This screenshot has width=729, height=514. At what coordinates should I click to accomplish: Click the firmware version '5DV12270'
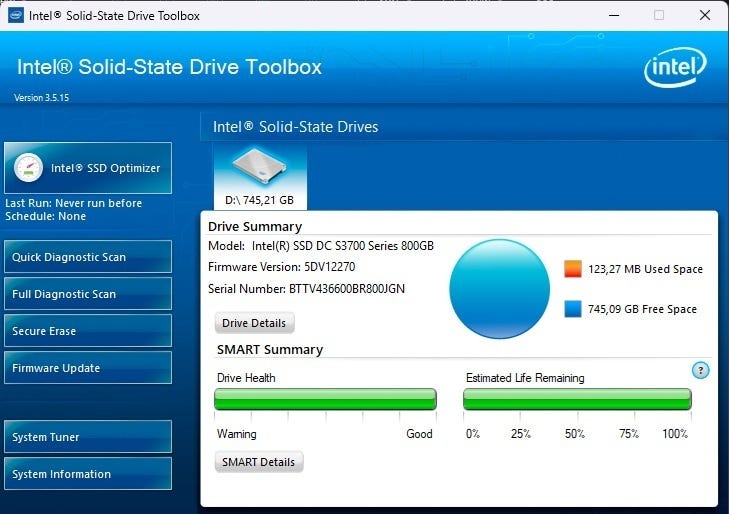click(330, 267)
